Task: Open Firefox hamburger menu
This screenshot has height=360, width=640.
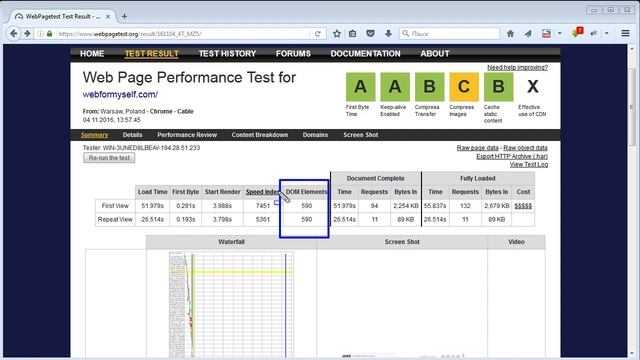Action: (x=625, y=34)
